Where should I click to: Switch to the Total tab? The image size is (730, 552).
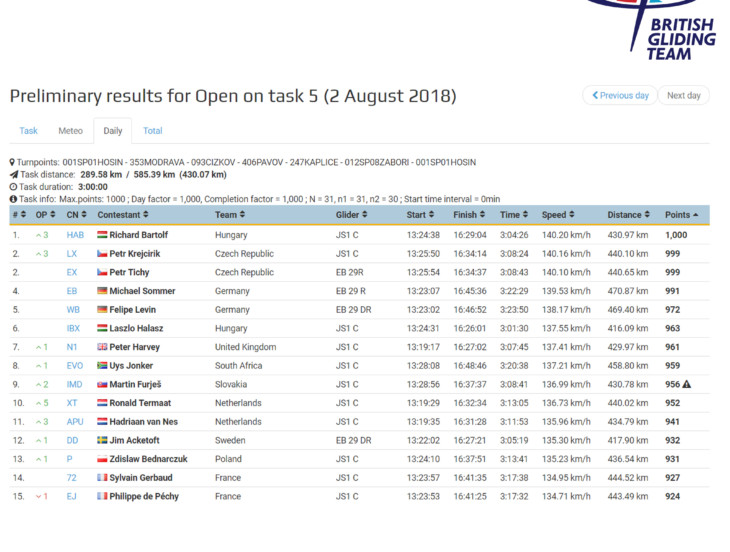click(x=153, y=131)
